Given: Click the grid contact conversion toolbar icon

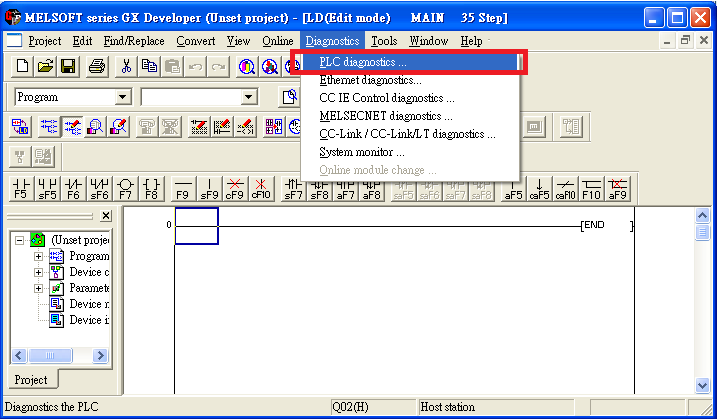Looking at the screenshot, I should coord(273,126).
